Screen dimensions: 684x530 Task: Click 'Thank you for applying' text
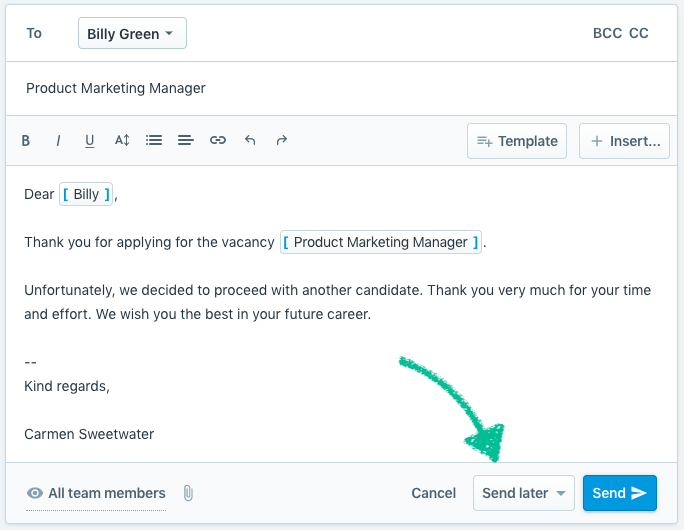[x=149, y=242]
